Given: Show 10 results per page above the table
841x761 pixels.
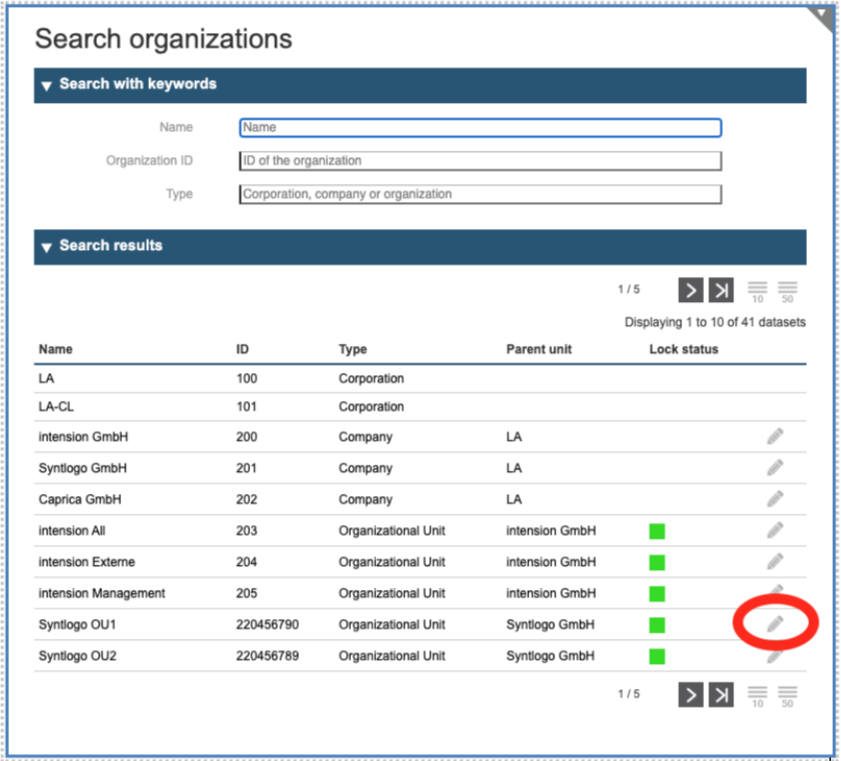Looking at the screenshot, I should pos(757,291).
